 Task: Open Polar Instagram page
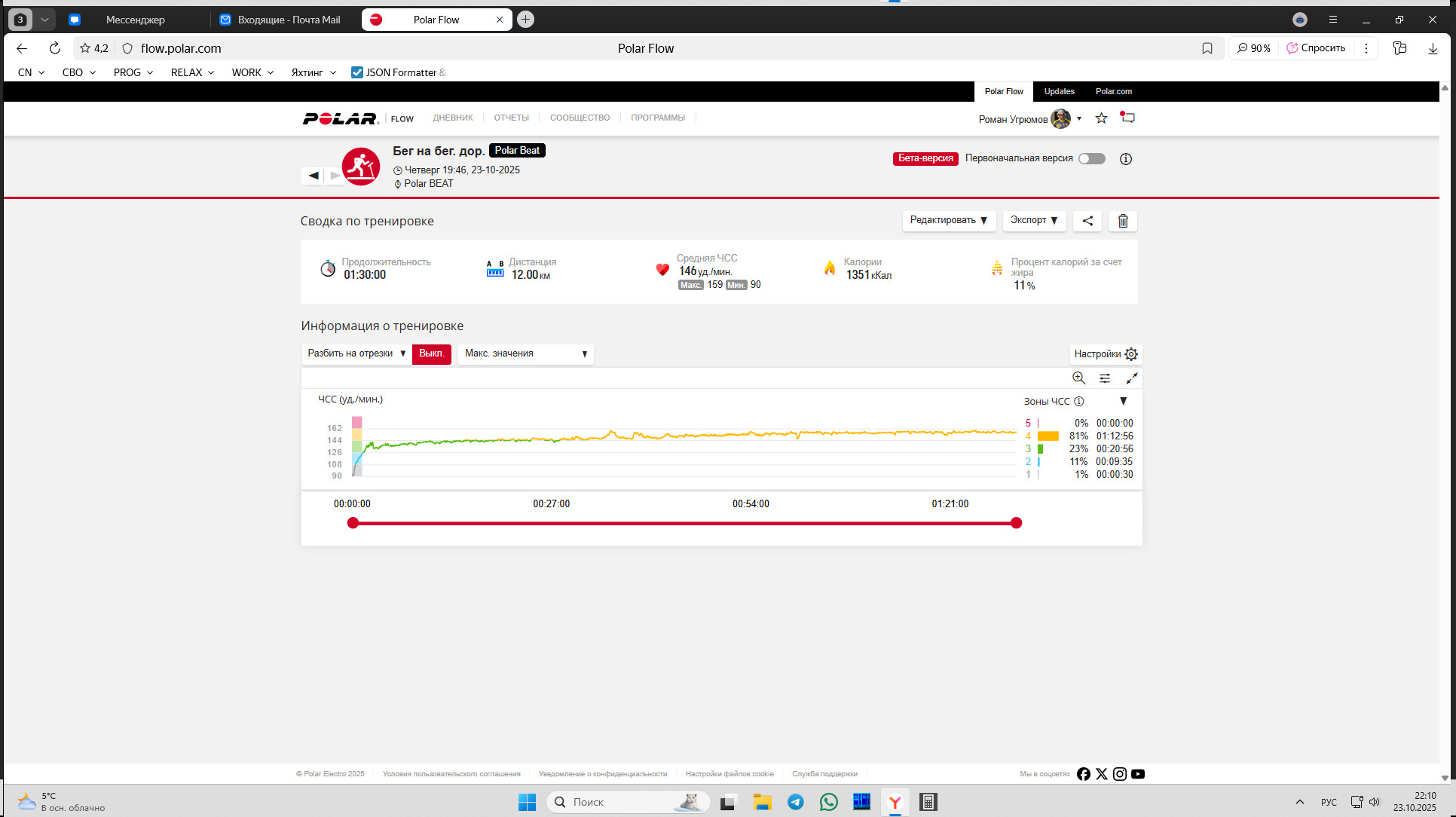coord(1120,774)
